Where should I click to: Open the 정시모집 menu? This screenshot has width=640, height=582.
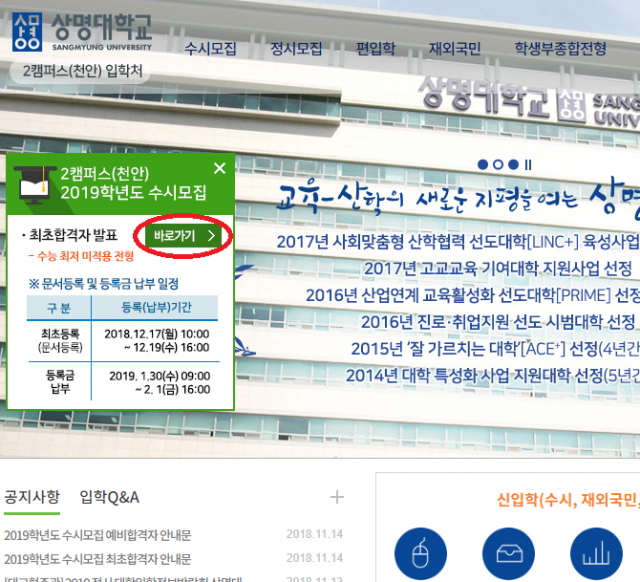point(296,49)
